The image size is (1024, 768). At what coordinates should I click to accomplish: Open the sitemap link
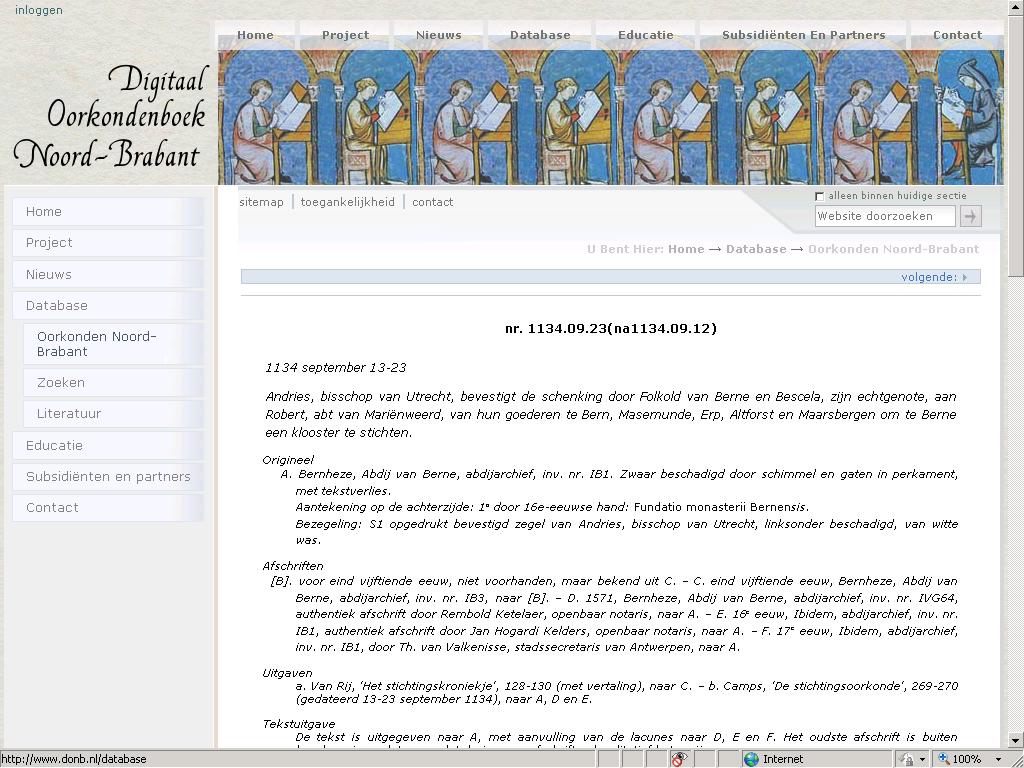261,202
